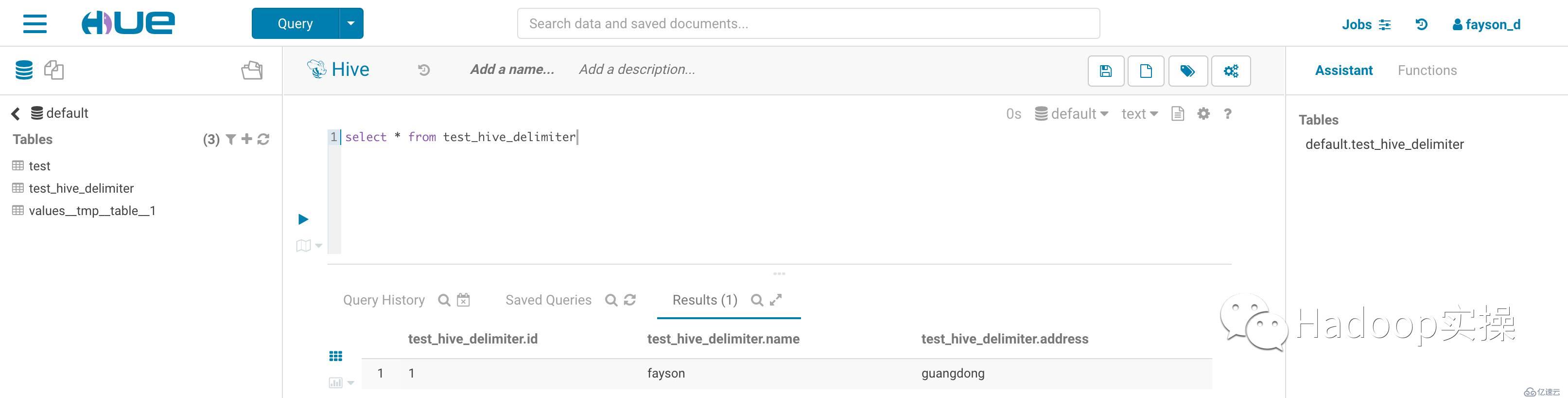
Task: Open the Query button dropdown arrow
Action: (350, 24)
